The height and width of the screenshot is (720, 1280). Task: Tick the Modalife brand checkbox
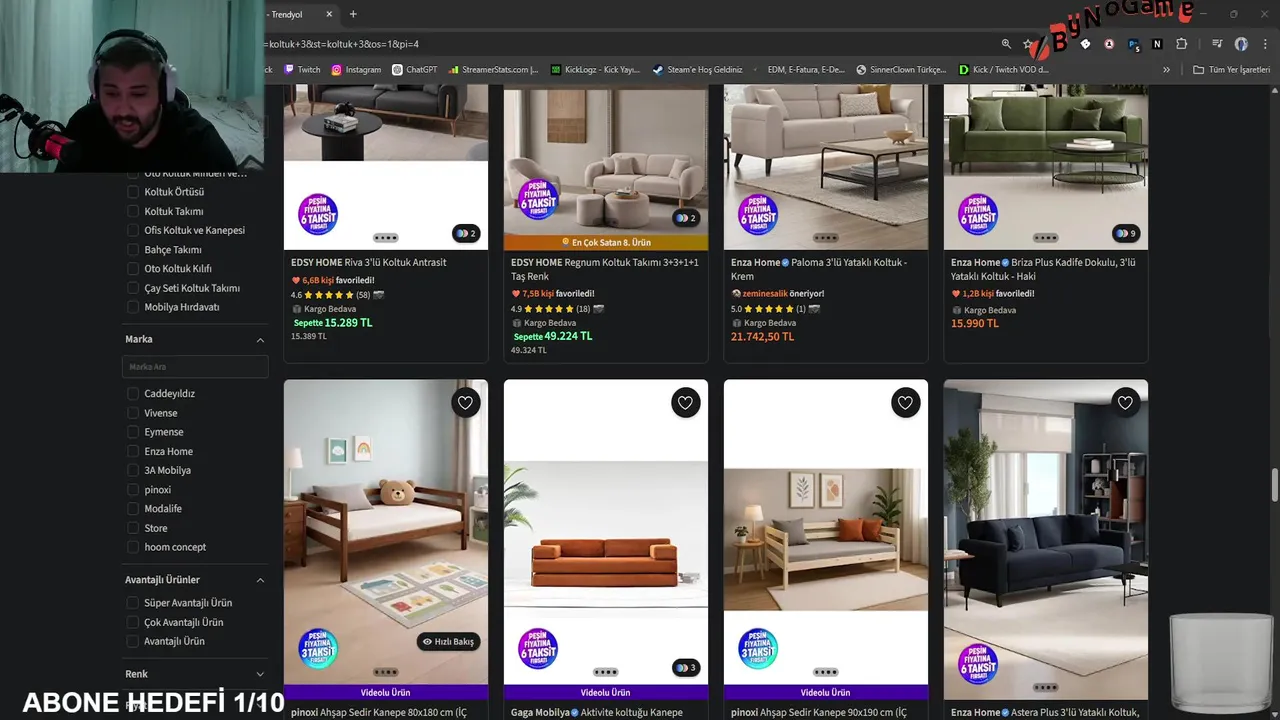point(133,509)
